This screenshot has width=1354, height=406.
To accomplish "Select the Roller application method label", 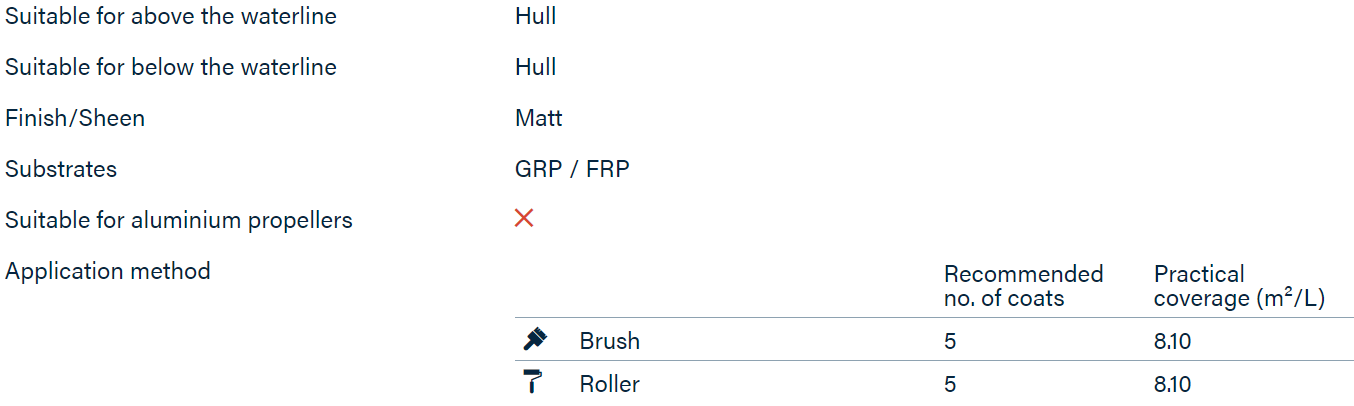I will tap(610, 384).
